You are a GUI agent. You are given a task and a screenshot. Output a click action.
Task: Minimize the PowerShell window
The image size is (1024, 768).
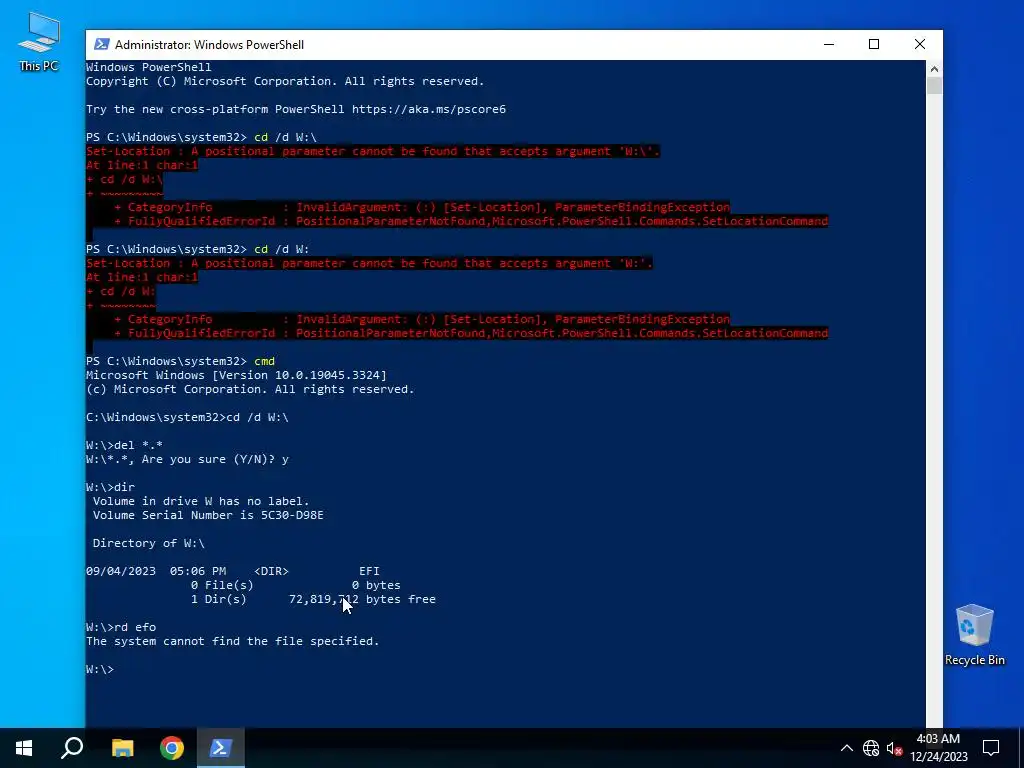coord(829,44)
